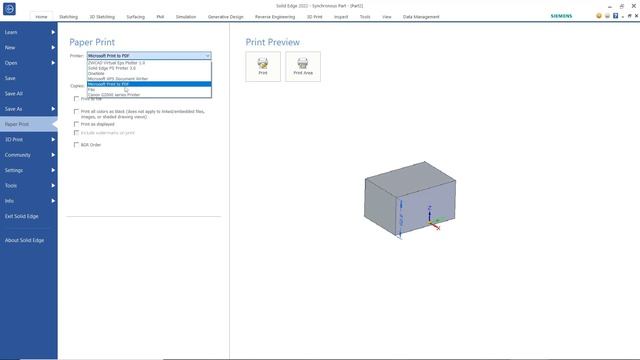The width and height of the screenshot is (640, 360).
Task: Click the Settings menu label
Action: pyautogui.click(x=14, y=170)
